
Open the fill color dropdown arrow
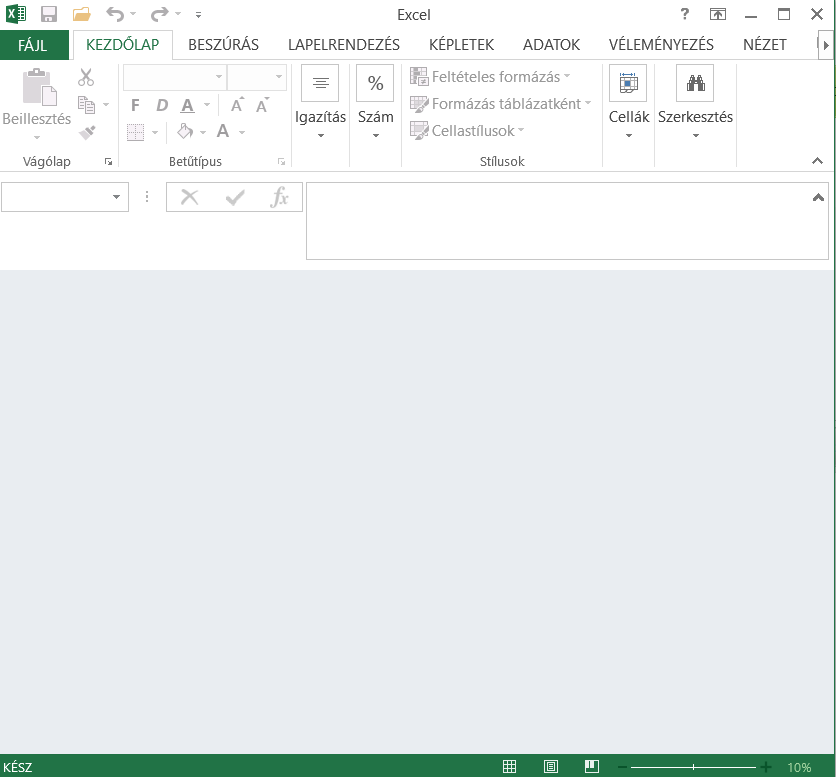203,132
